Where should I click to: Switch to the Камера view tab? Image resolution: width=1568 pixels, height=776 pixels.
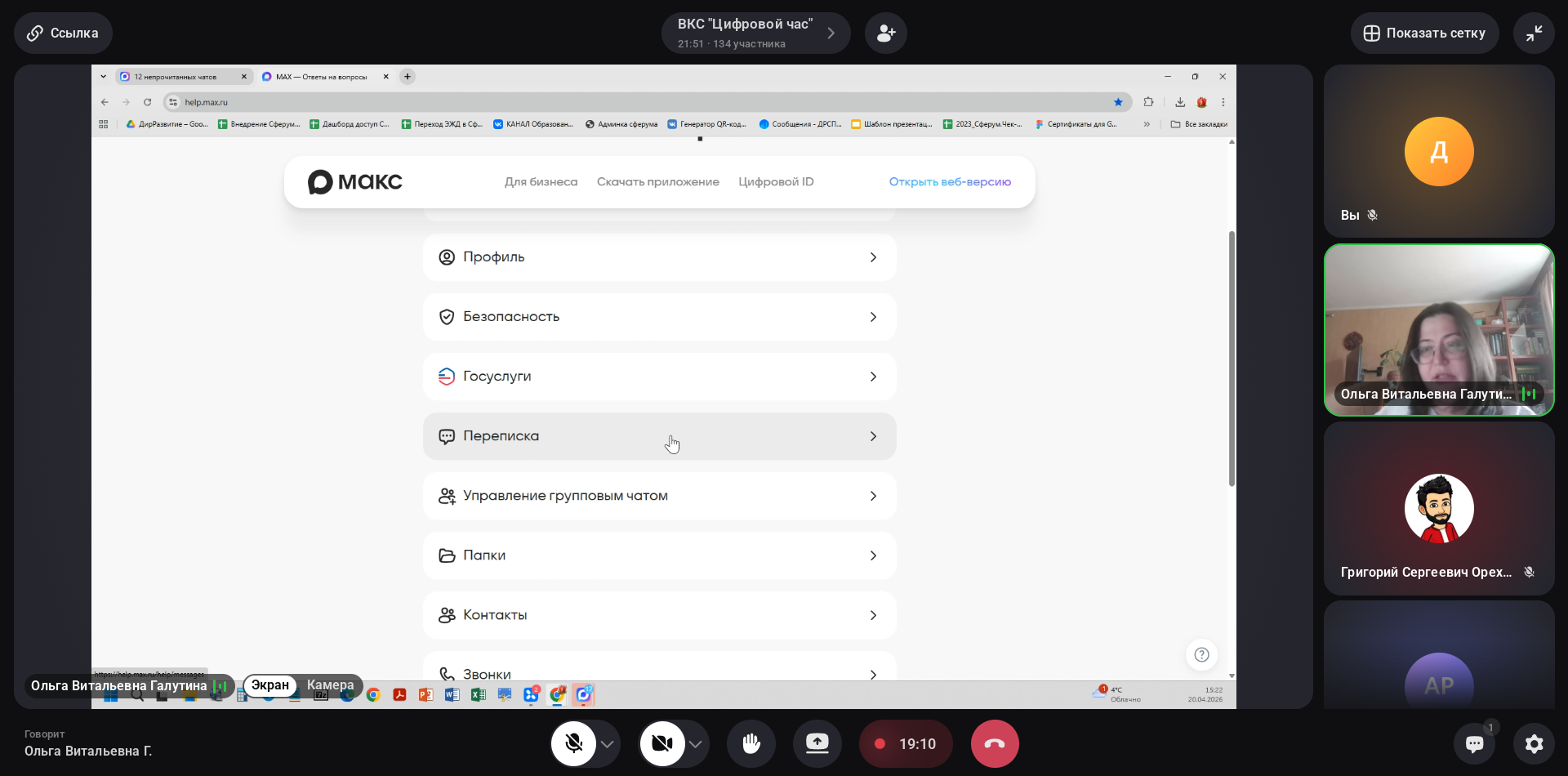tap(330, 685)
